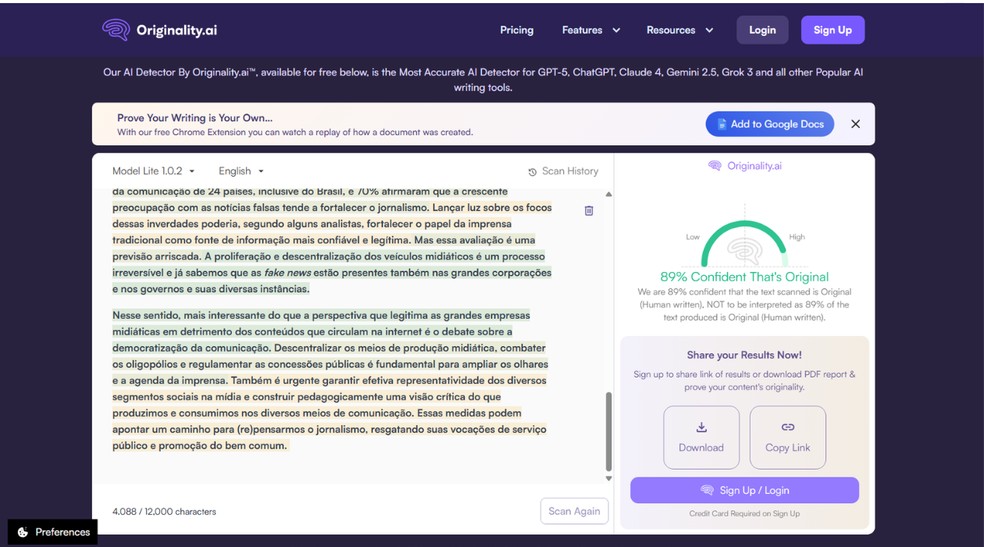984x547 pixels.
Task: Click the Scan History clock icon
Action: 532,172
